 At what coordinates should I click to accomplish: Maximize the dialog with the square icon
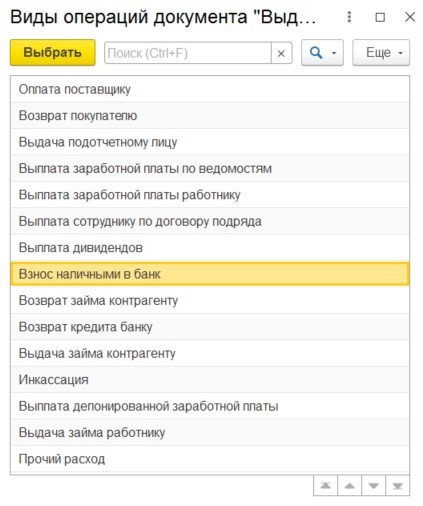point(380,17)
